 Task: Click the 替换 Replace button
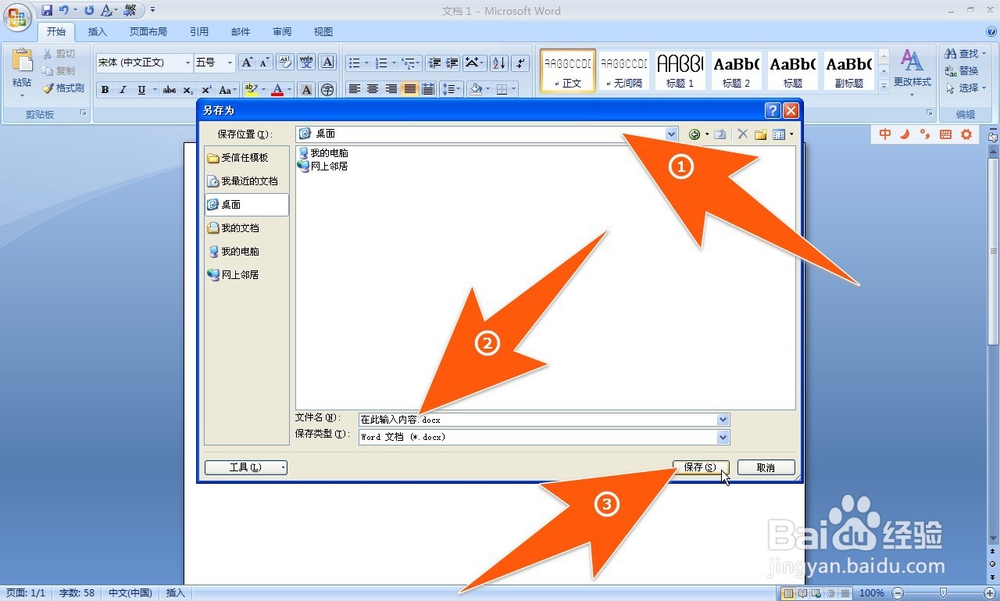[962, 71]
